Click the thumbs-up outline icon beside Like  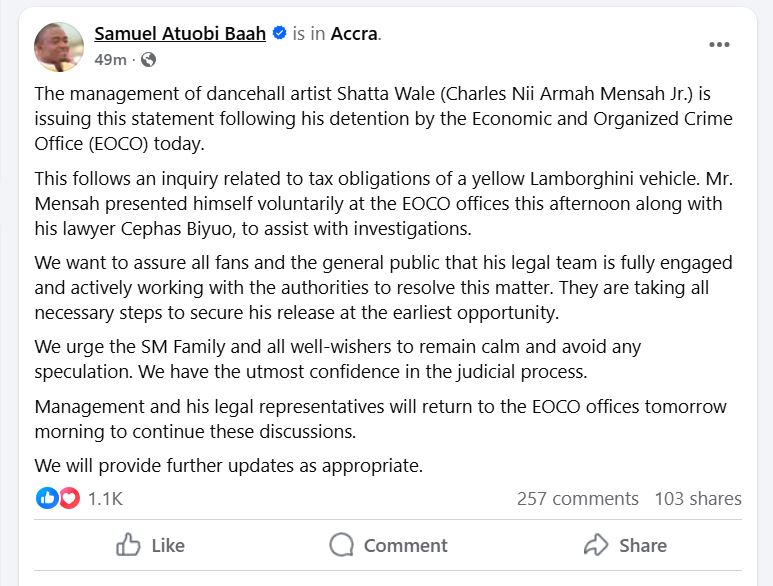[128, 545]
